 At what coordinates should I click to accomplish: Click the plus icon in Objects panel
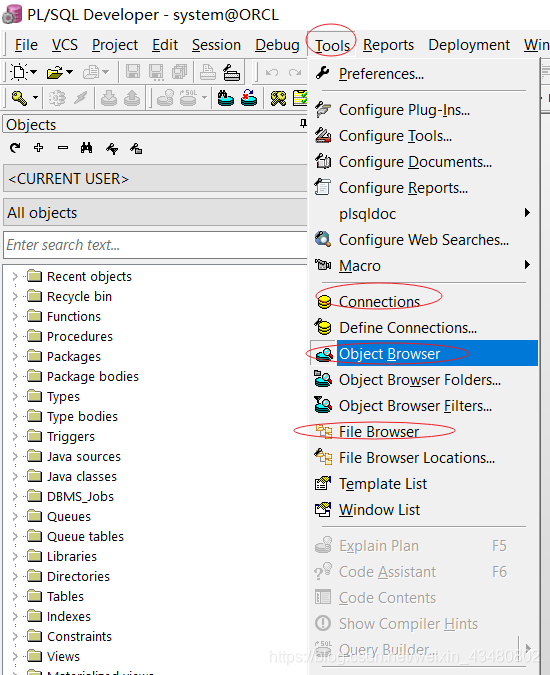tap(39, 148)
